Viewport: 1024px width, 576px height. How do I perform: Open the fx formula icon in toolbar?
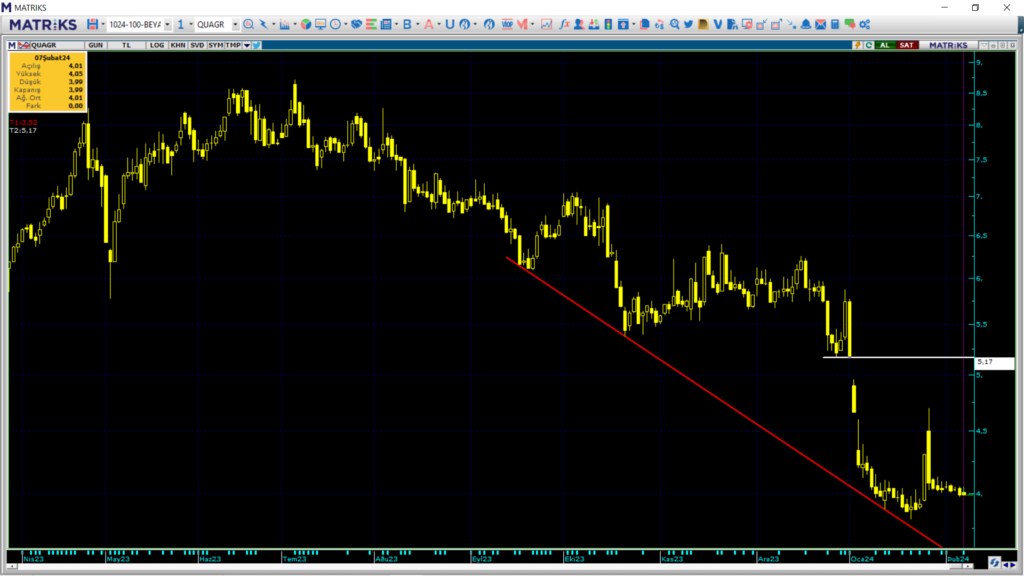565,23
